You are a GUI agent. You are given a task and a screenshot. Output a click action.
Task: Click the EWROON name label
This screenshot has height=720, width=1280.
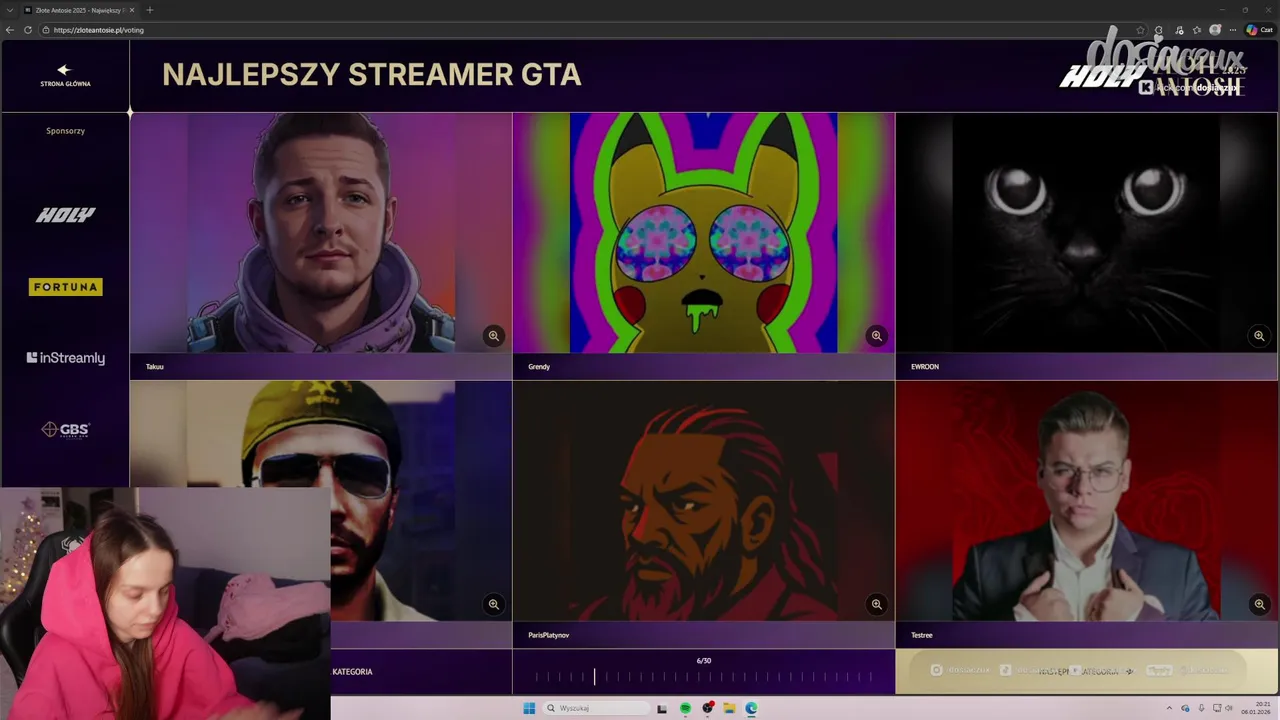[x=925, y=367]
